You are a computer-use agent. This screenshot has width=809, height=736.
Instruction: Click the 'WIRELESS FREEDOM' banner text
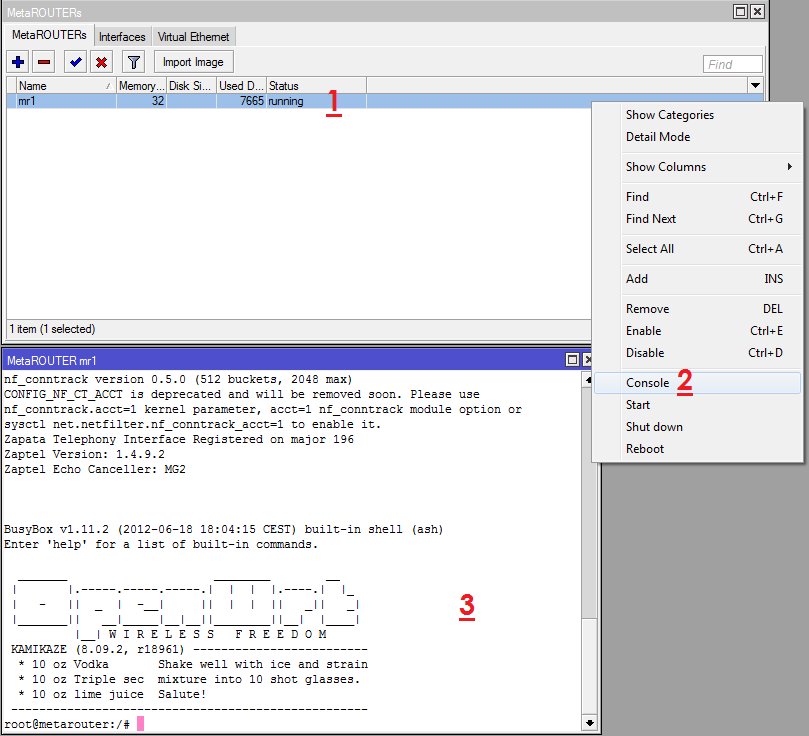point(218,634)
